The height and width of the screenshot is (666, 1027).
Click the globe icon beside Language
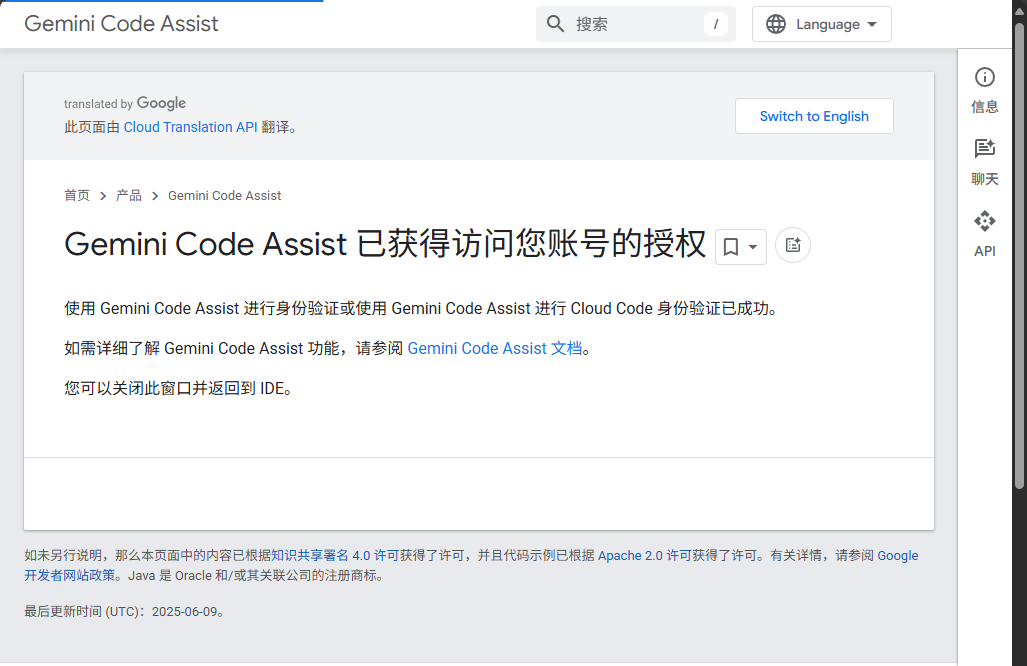(x=776, y=23)
